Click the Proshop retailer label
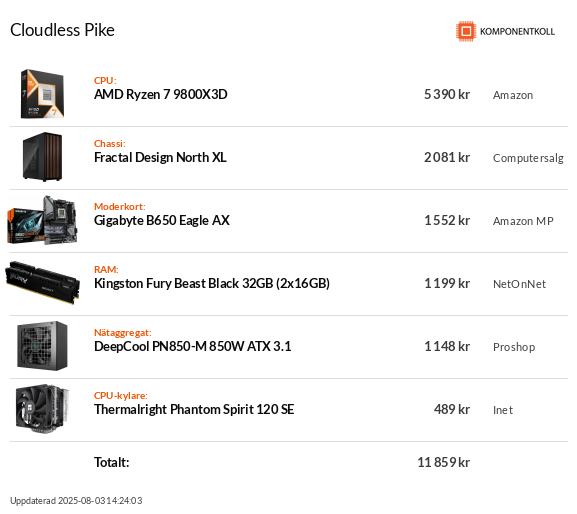577x514 pixels. click(514, 347)
